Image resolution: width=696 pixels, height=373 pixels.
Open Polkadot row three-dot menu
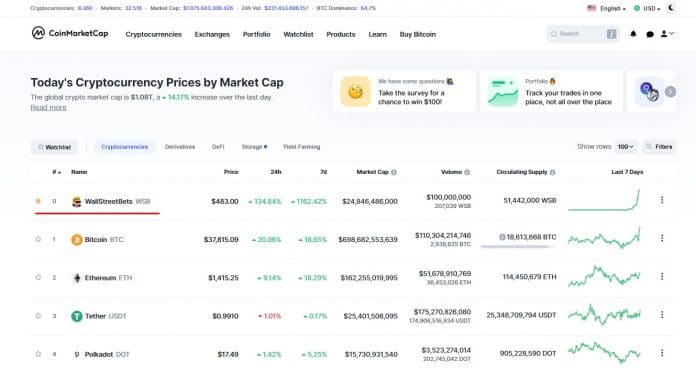point(662,353)
